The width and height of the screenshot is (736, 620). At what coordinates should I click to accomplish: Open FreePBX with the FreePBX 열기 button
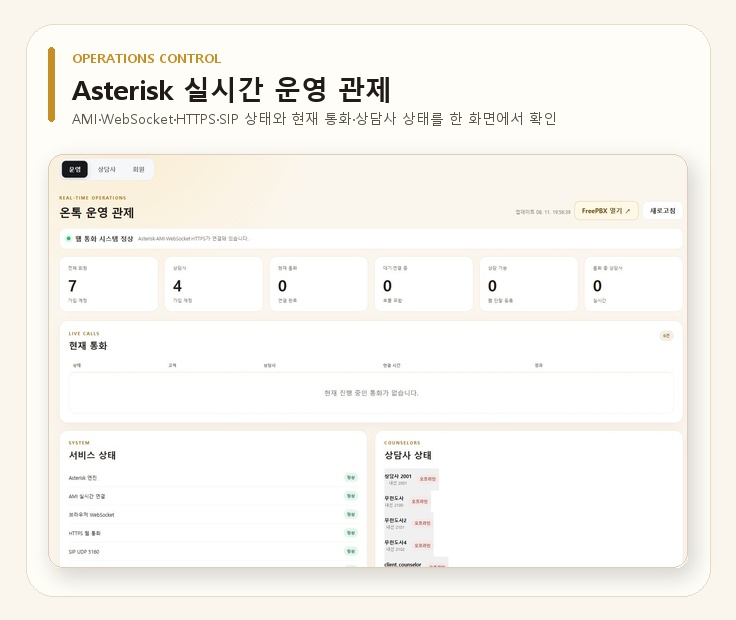pos(606,211)
